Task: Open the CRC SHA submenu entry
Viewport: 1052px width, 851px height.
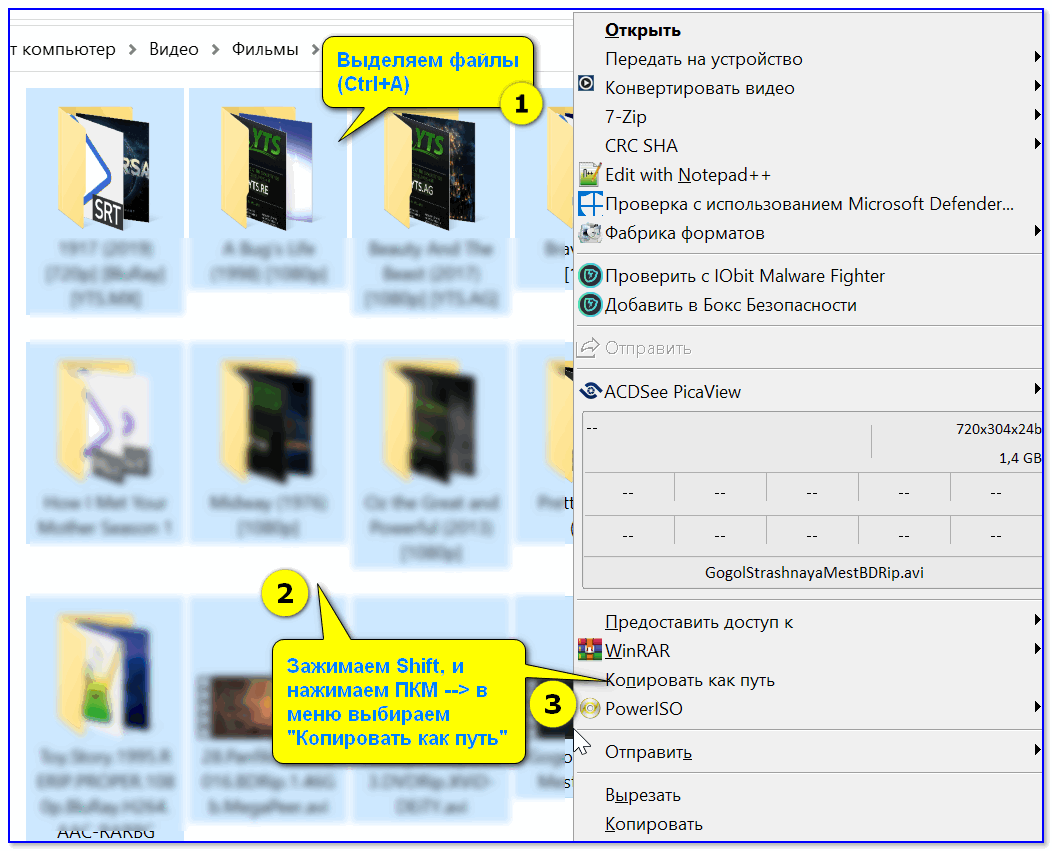Action: click(x=641, y=146)
